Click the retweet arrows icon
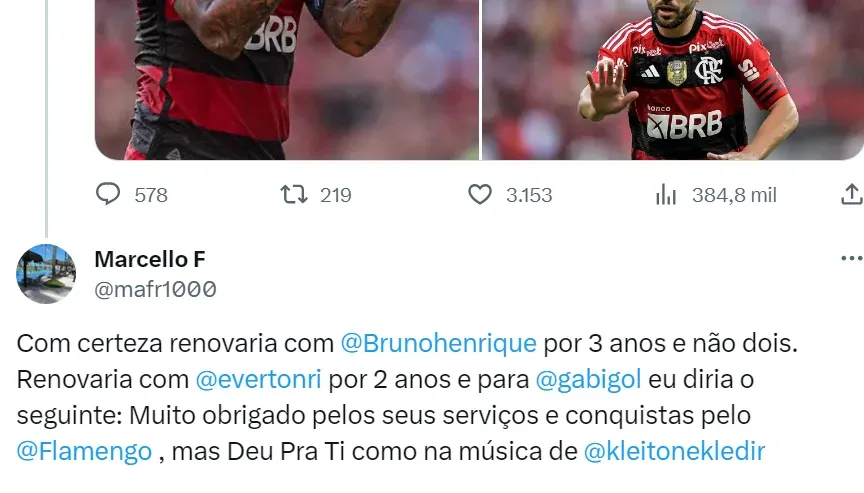This screenshot has width=864, height=493. pos(294,194)
